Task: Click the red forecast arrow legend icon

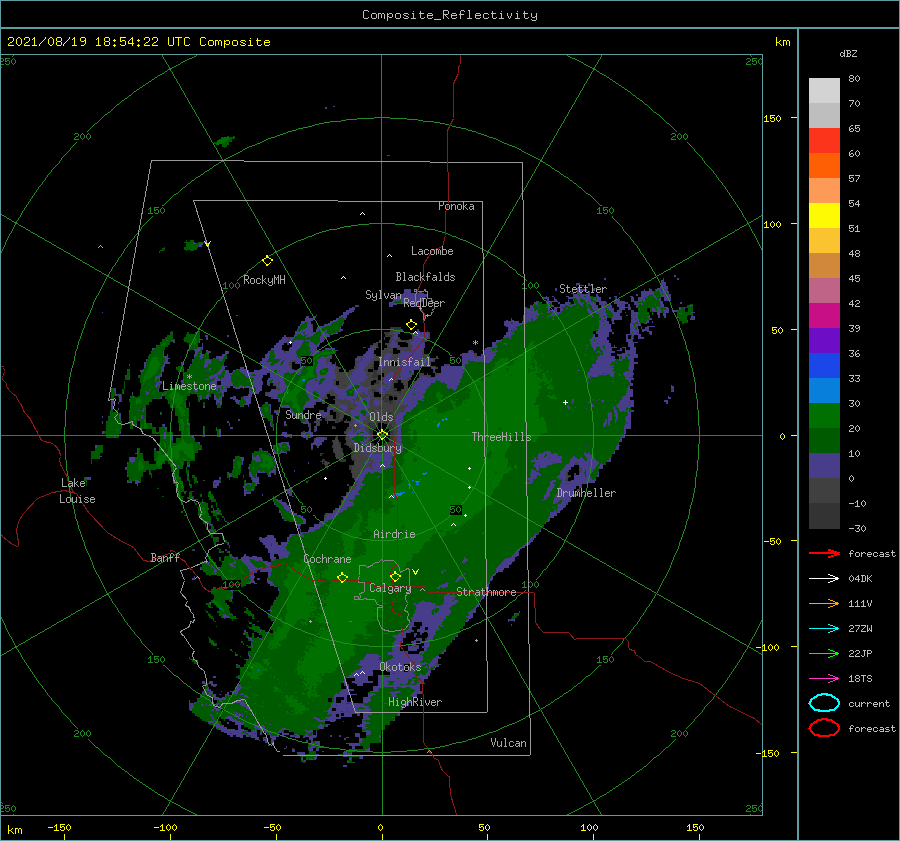Action: click(824, 553)
